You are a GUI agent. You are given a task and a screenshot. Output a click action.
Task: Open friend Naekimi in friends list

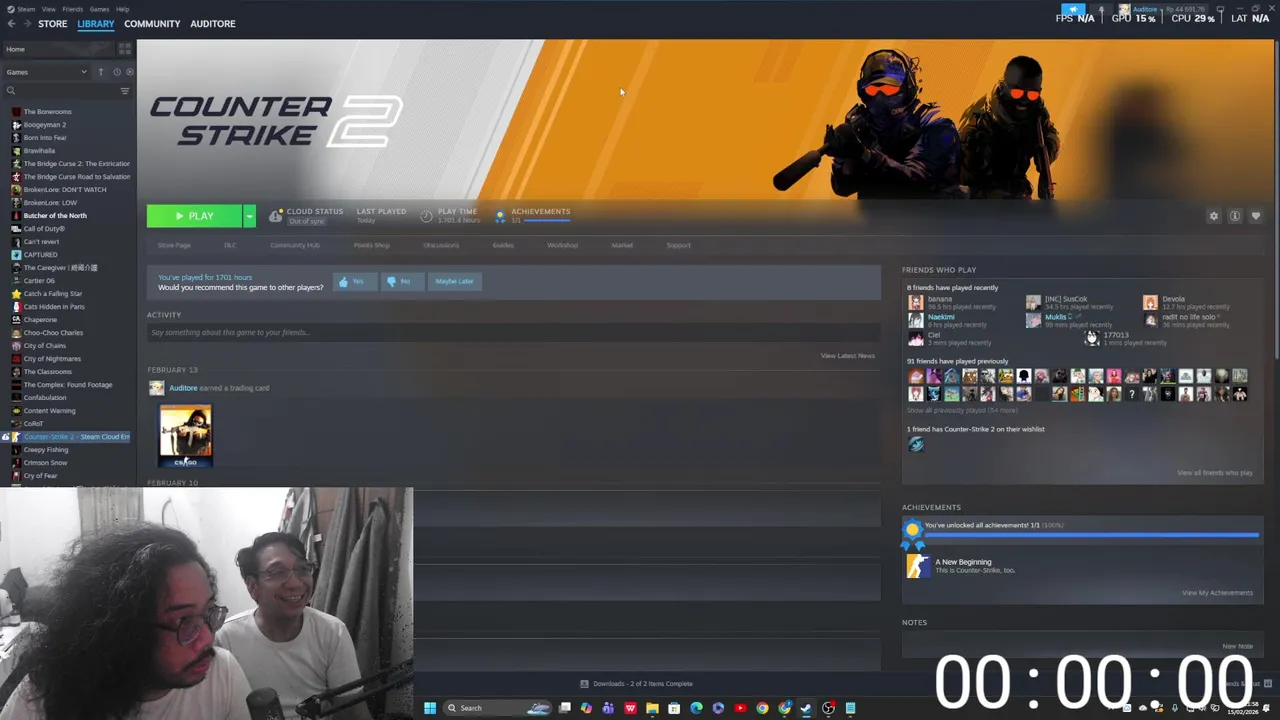click(x=940, y=317)
